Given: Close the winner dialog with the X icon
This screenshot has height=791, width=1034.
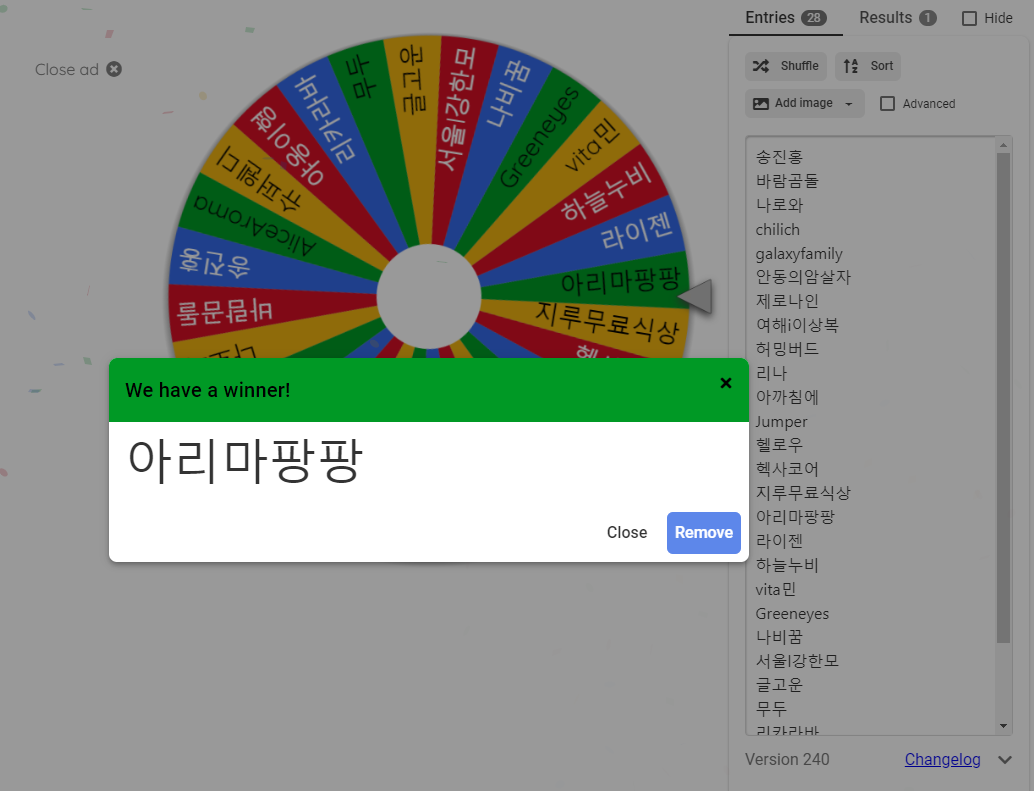Looking at the screenshot, I should tap(726, 383).
